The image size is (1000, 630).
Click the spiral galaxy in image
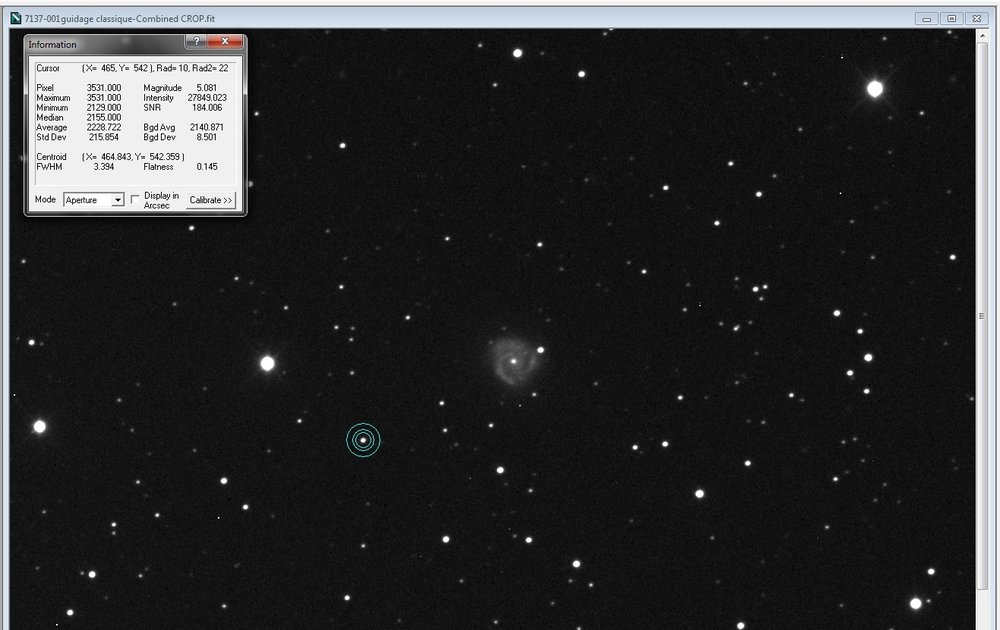click(513, 361)
